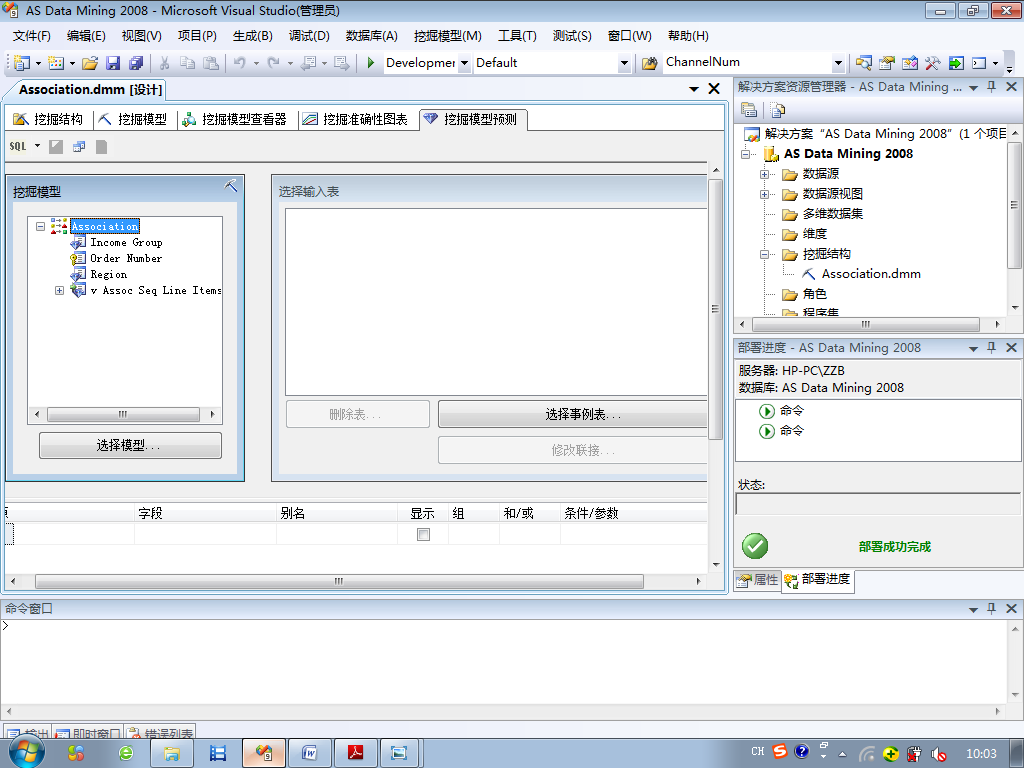Click the mining model tree horizontal scrollbar
The height and width of the screenshot is (768, 1024).
(123, 414)
